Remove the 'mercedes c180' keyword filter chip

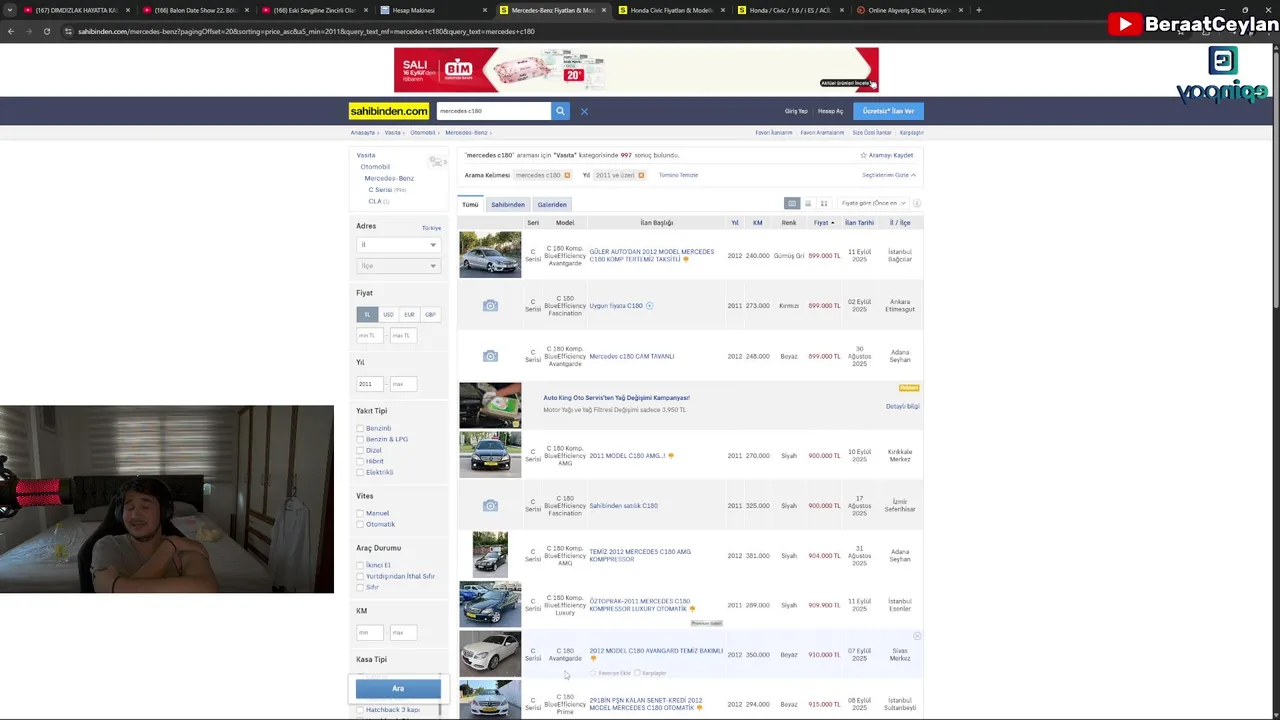(x=567, y=175)
